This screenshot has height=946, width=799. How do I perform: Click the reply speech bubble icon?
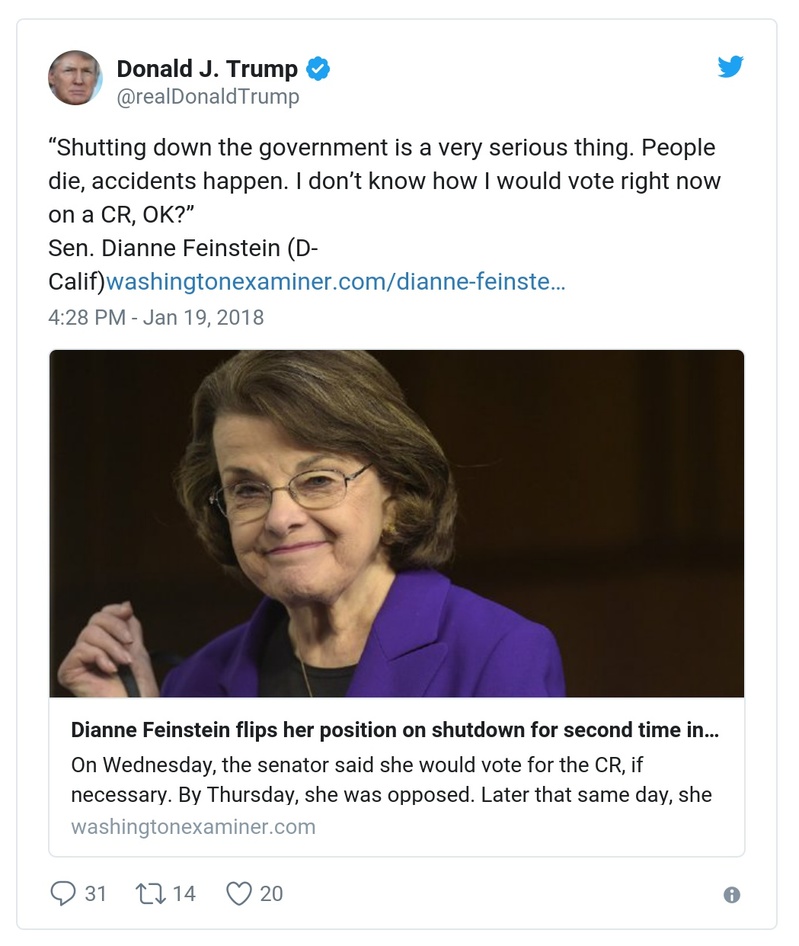[x=62, y=893]
